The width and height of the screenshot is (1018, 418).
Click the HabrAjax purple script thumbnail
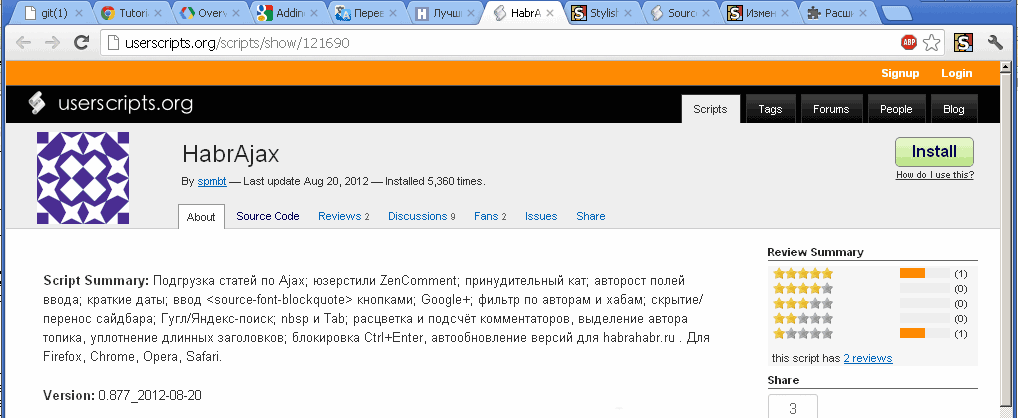(82, 178)
